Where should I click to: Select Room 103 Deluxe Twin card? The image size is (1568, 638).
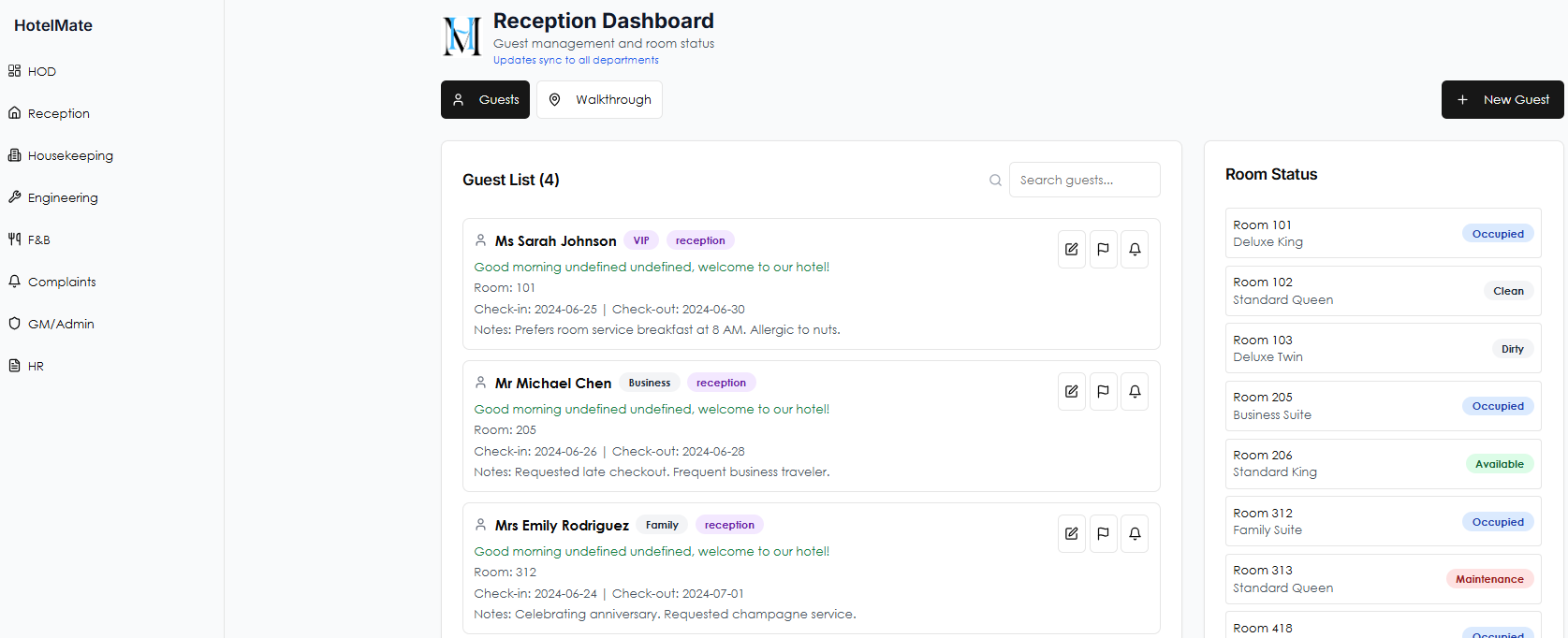[1383, 348]
